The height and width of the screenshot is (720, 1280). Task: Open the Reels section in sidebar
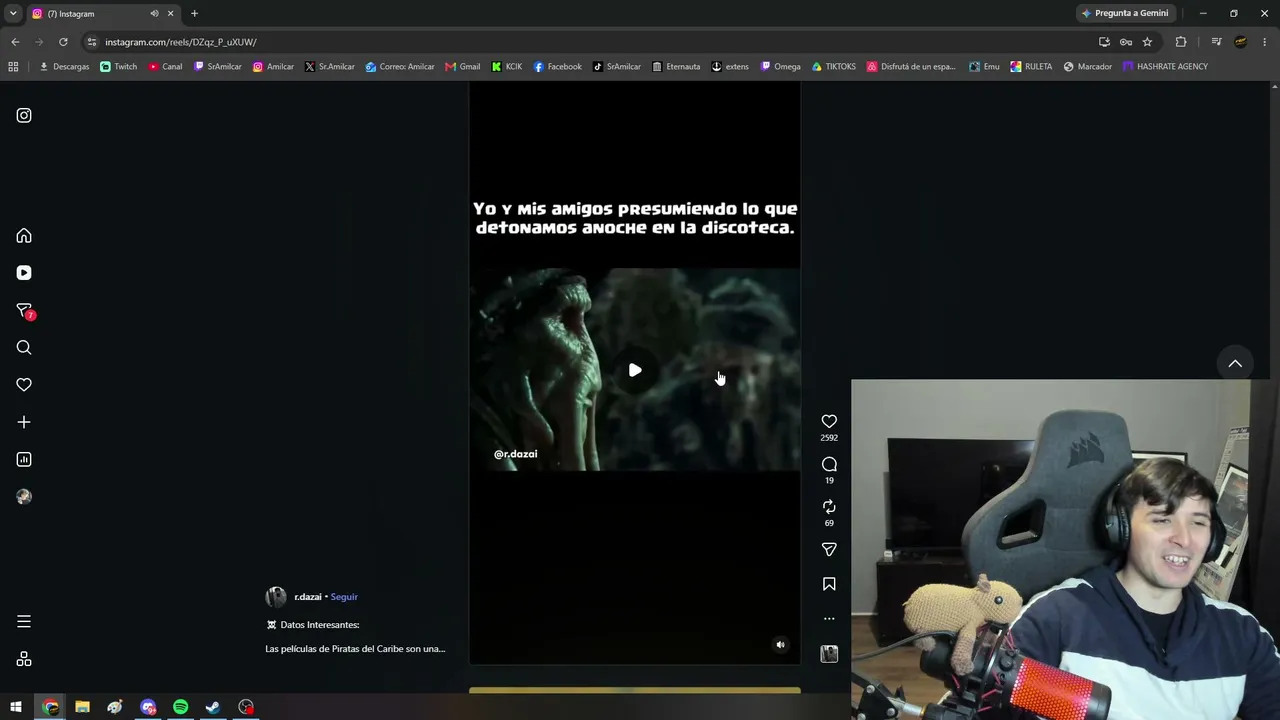[24, 273]
